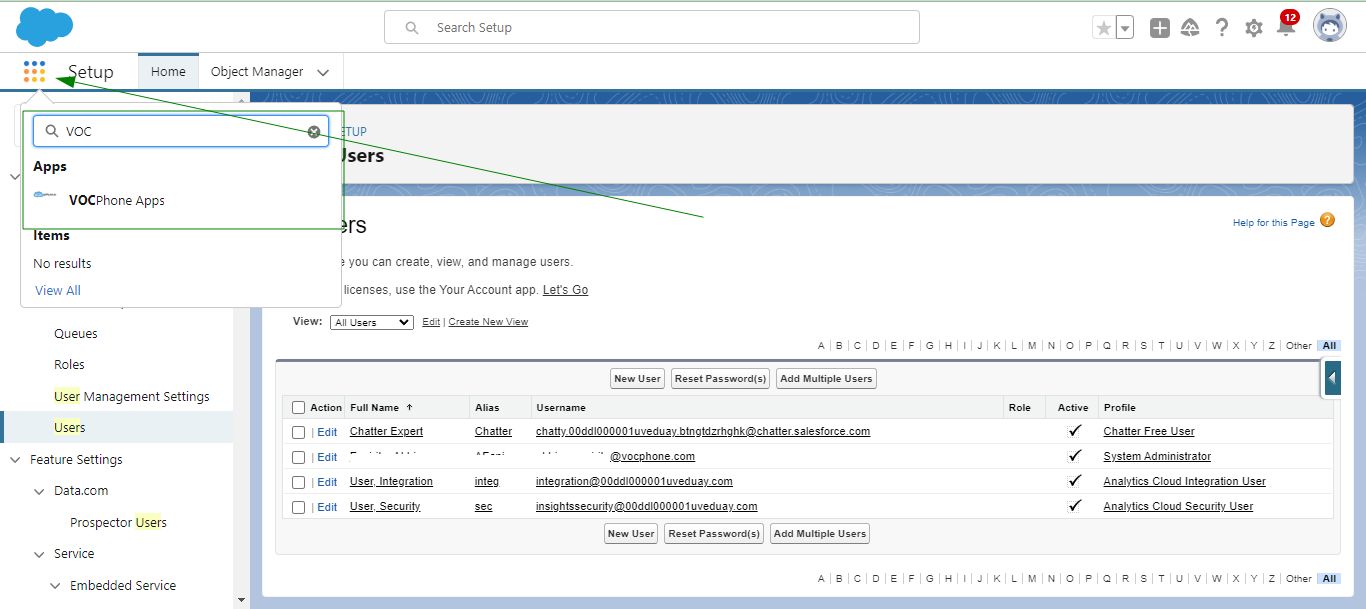Open the user profile avatar
1366x609 pixels.
click(1329, 27)
